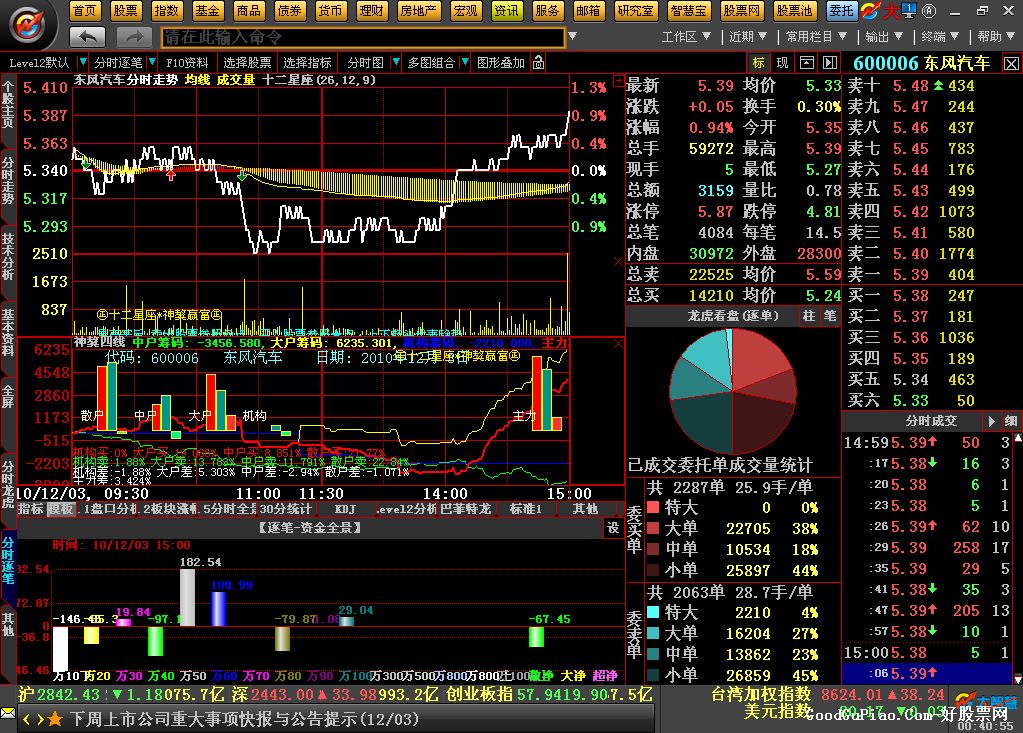Select the 巴菲特龙 tab

tap(465, 509)
